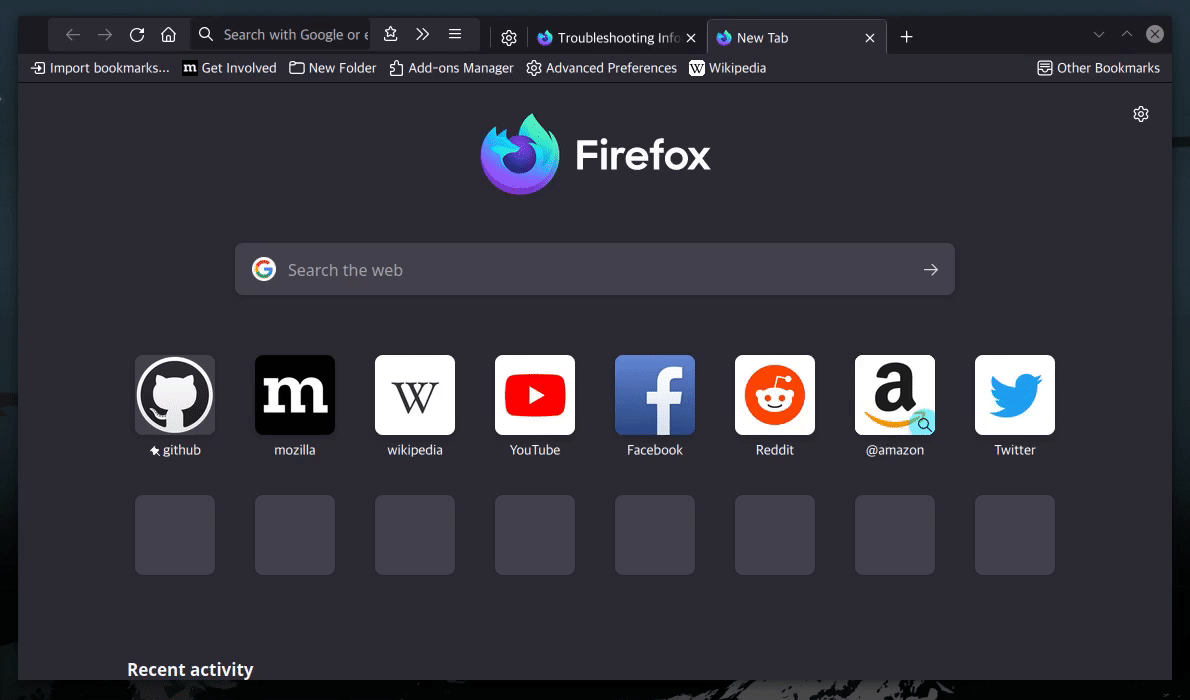Bookmark this page with the star icon
This screenshot has width=1190, height=700.
pyautogui.click(x=390, y=34)
